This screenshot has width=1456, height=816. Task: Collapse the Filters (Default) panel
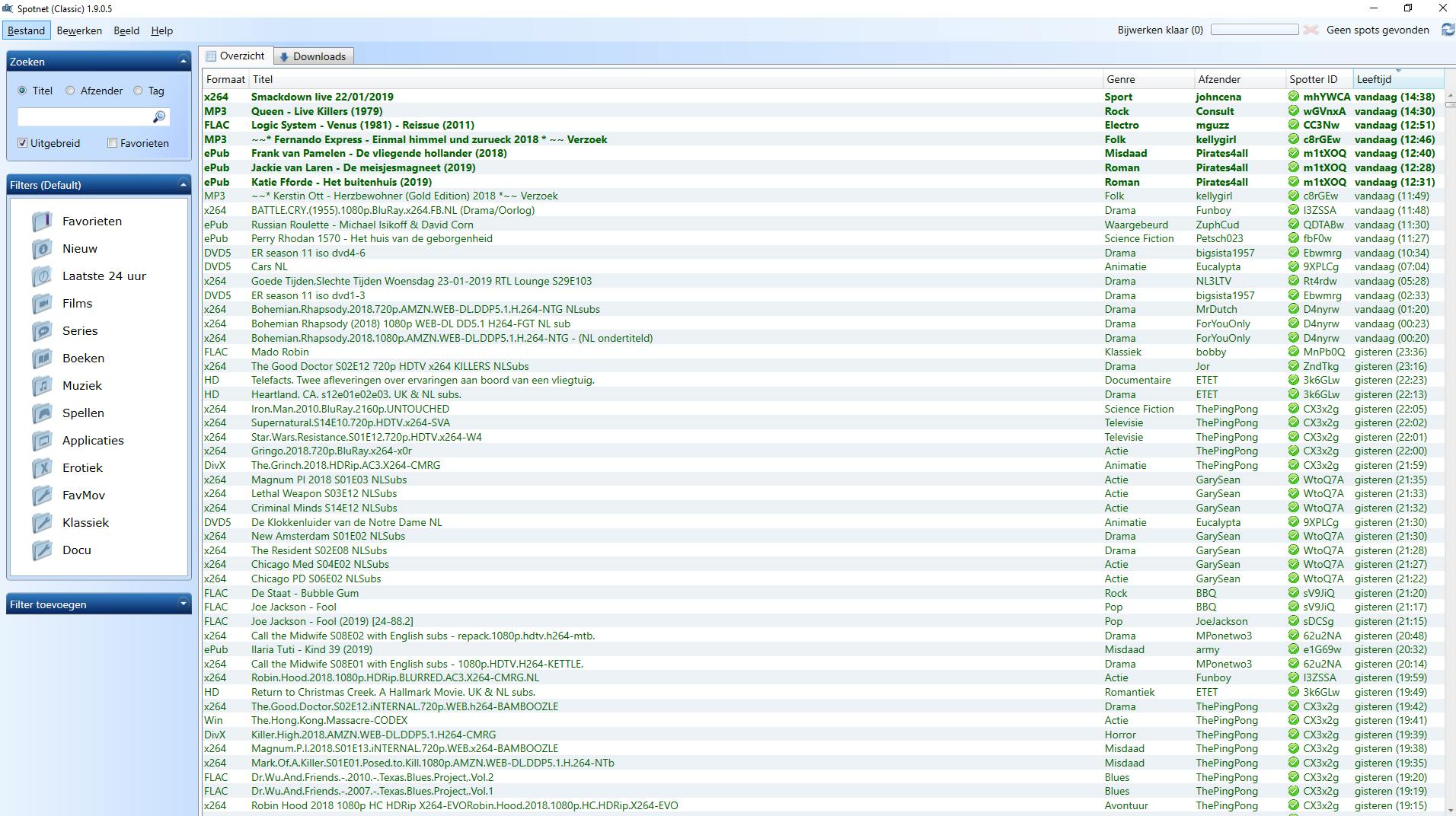click(183, 184)
